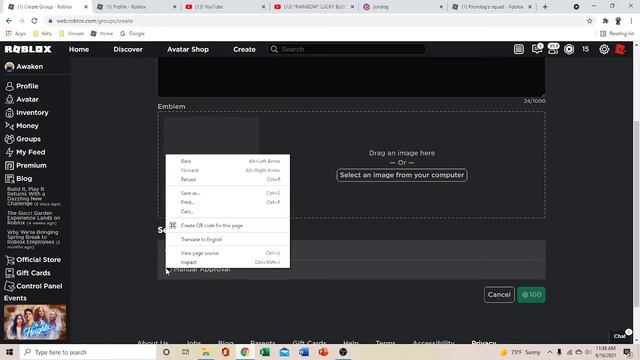
Task: Open the Inventory sidebar icon
Action: point(9,113)
